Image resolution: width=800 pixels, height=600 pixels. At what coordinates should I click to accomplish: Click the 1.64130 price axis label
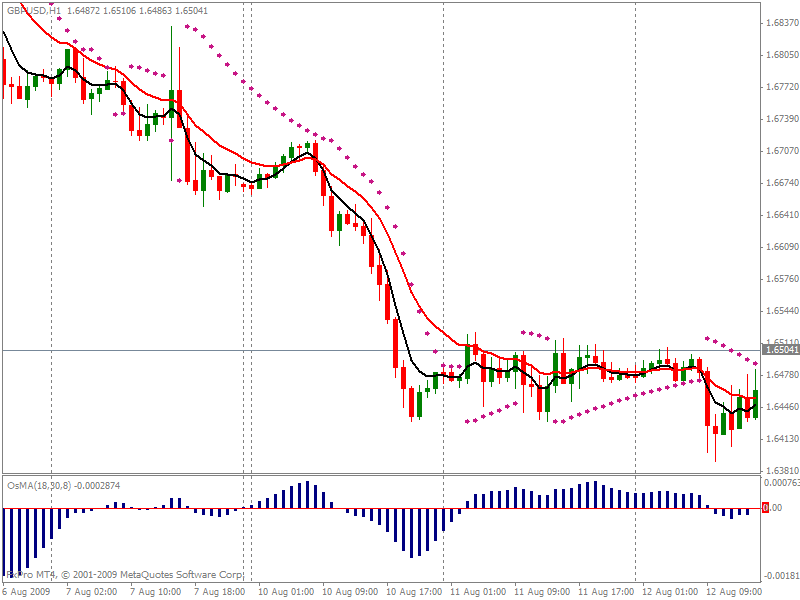(780, 439)
